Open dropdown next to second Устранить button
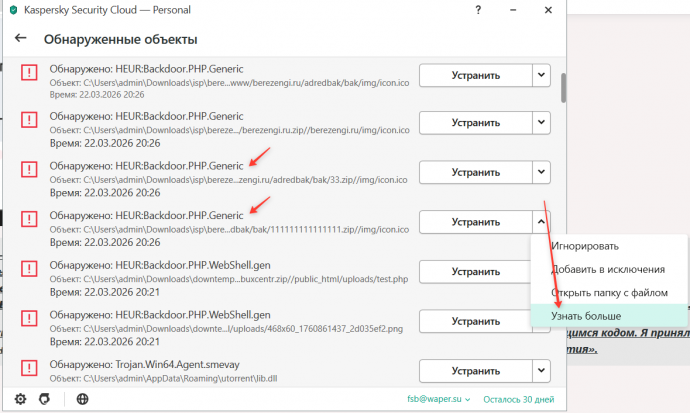 [x=541, y=123]
